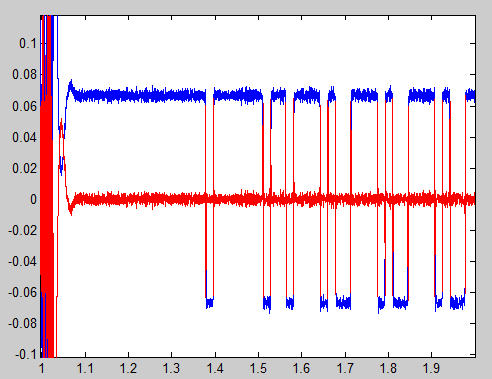The image size is (492, 379).
Task: Select the 1.2 x-axis tick label
Action: [128, 369]
